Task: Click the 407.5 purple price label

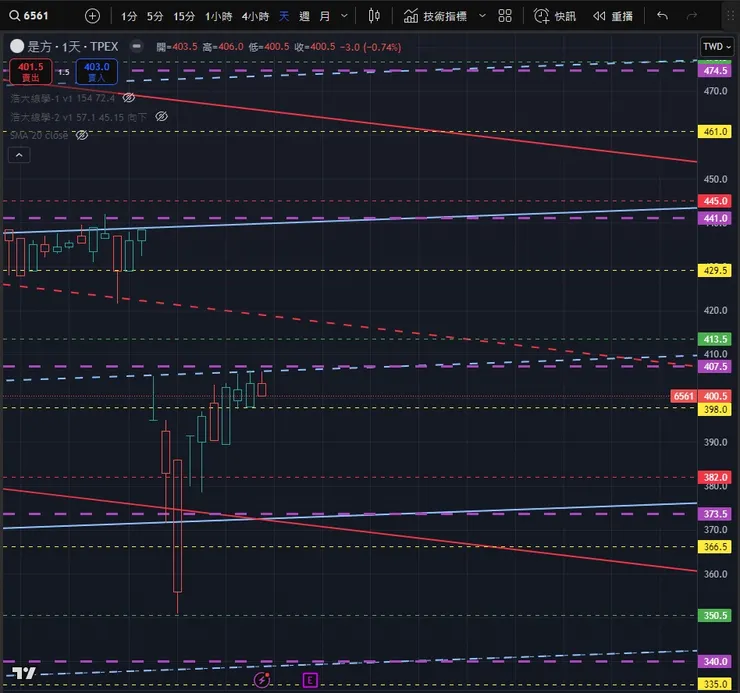Action: click(715, 366)
